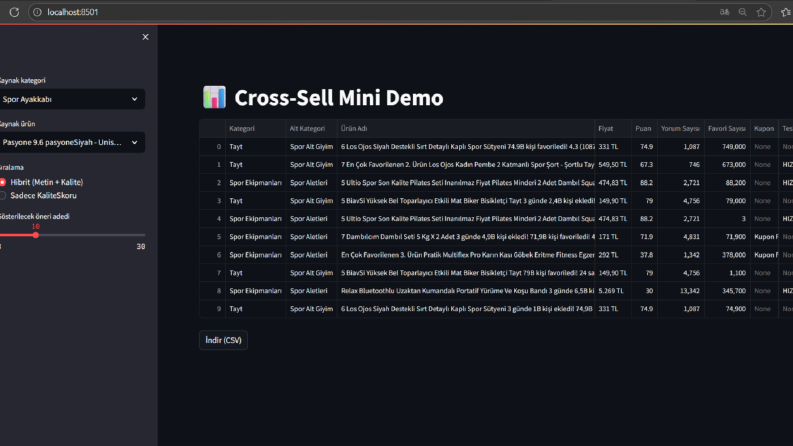The image size is (793, 446).
Task: Select row index 9 cell
Action: point(212,309)
